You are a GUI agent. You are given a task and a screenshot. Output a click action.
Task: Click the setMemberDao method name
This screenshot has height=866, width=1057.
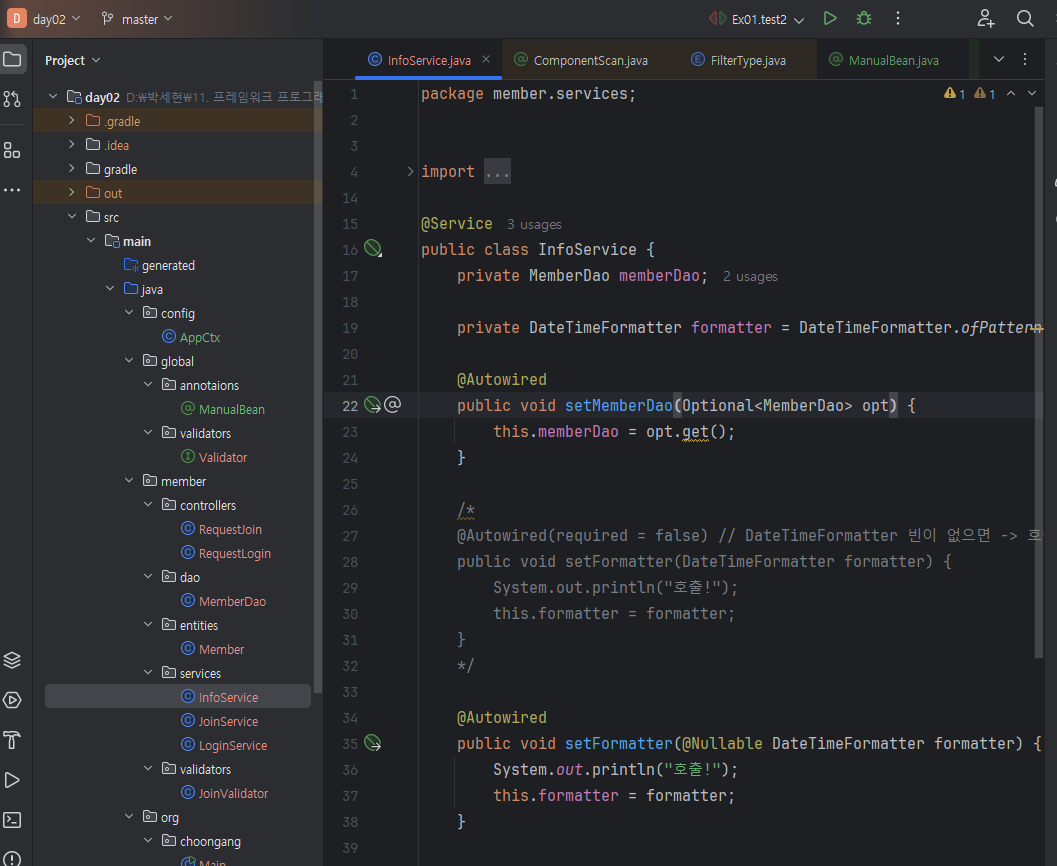click(x=618, y=405)
